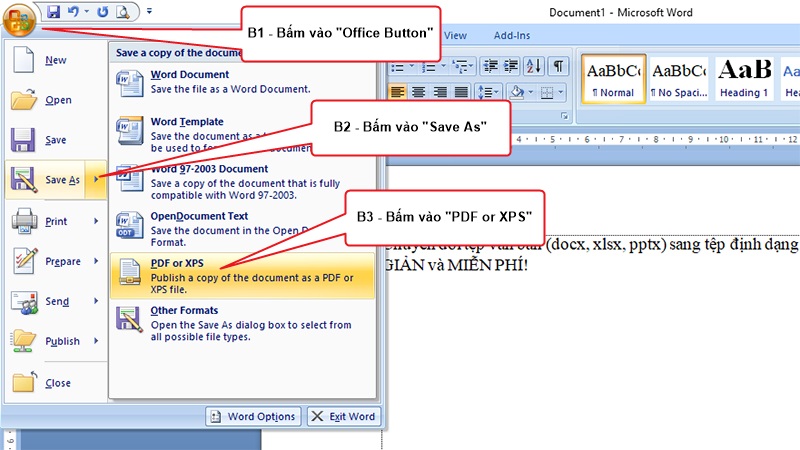
Task: Click the Numbering list icon
Action: click(x=430, y=67)
